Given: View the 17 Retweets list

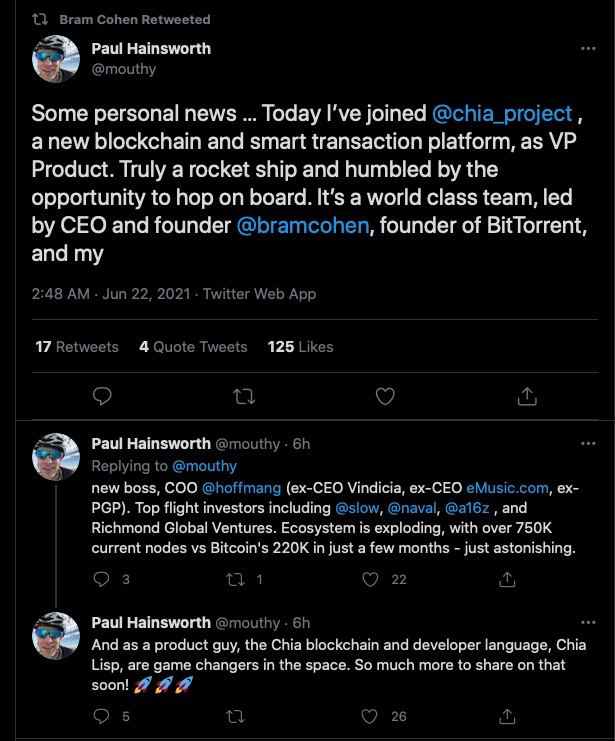Looking at the screenshot, I should tap(77, 347).
